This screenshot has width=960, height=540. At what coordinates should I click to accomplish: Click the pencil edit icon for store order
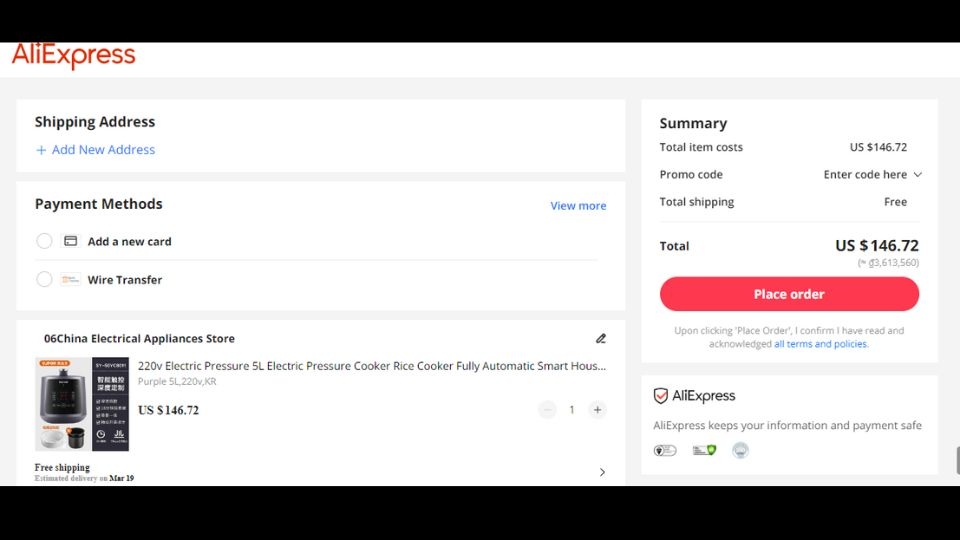pyautogui.click(x=601, y=339)
